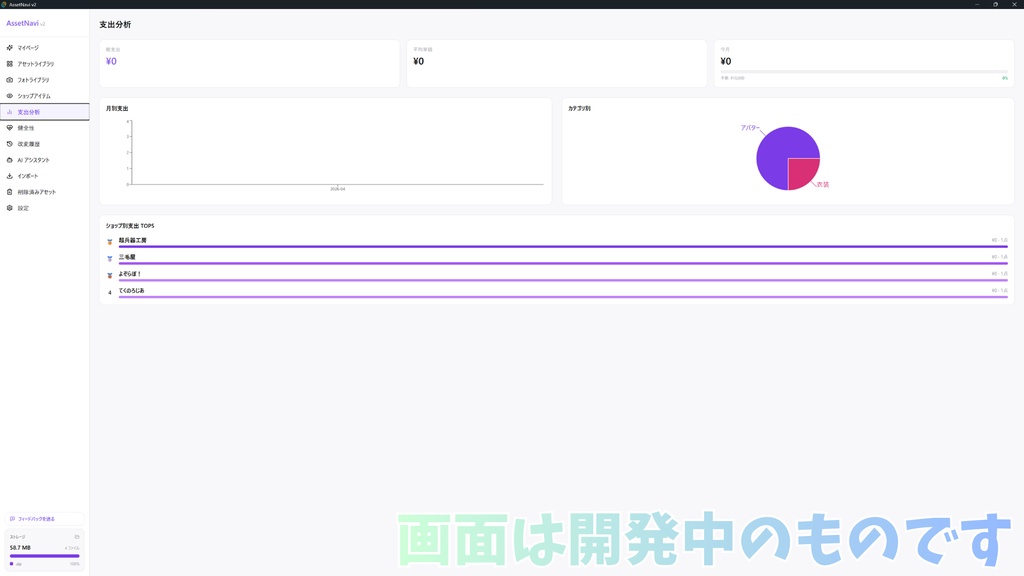Click the ショップアイテム eye icon
Viewport: 1024px width, 576px height.
point(9,95)
